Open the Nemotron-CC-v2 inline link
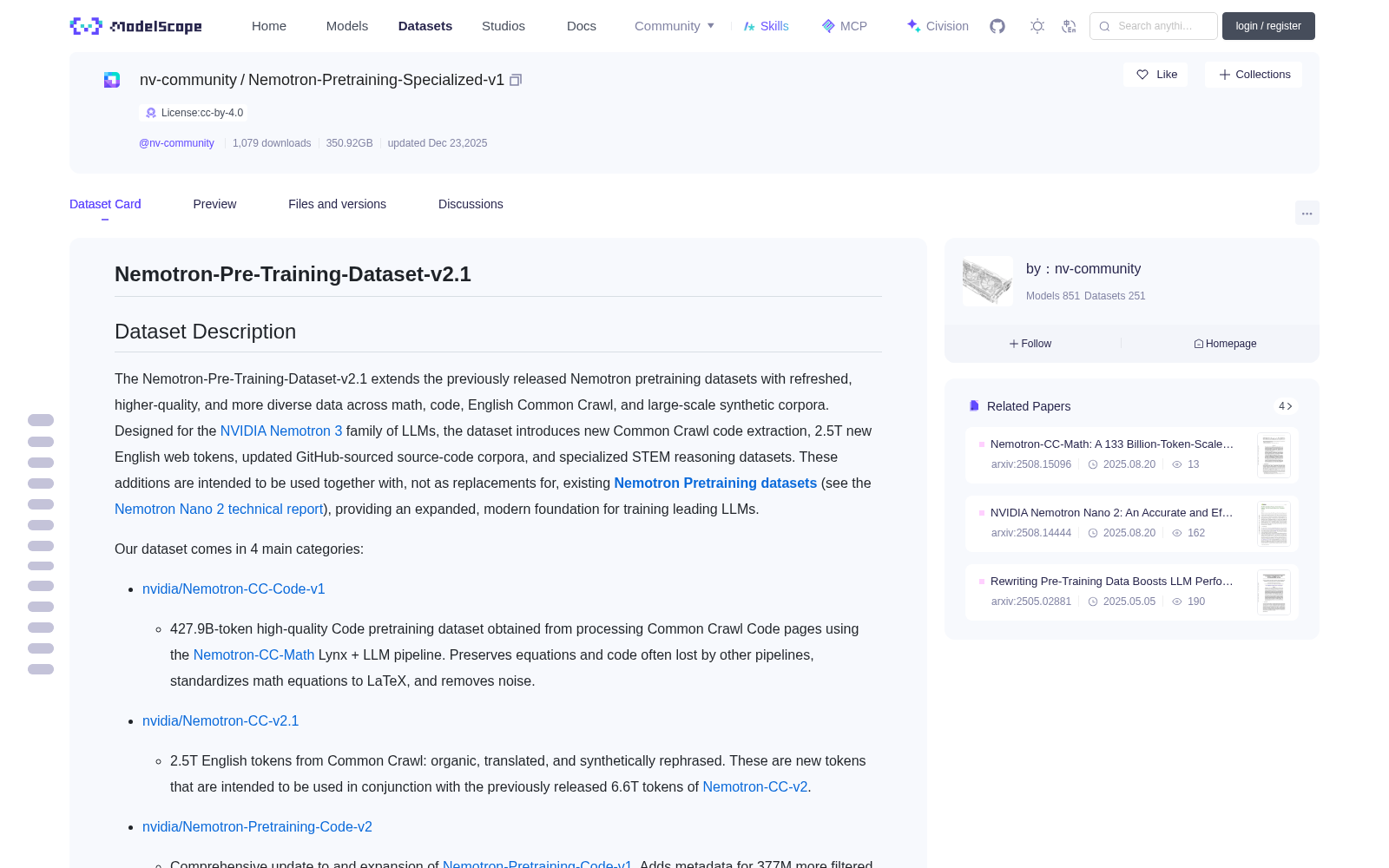1389x868 pixels. 755,787
